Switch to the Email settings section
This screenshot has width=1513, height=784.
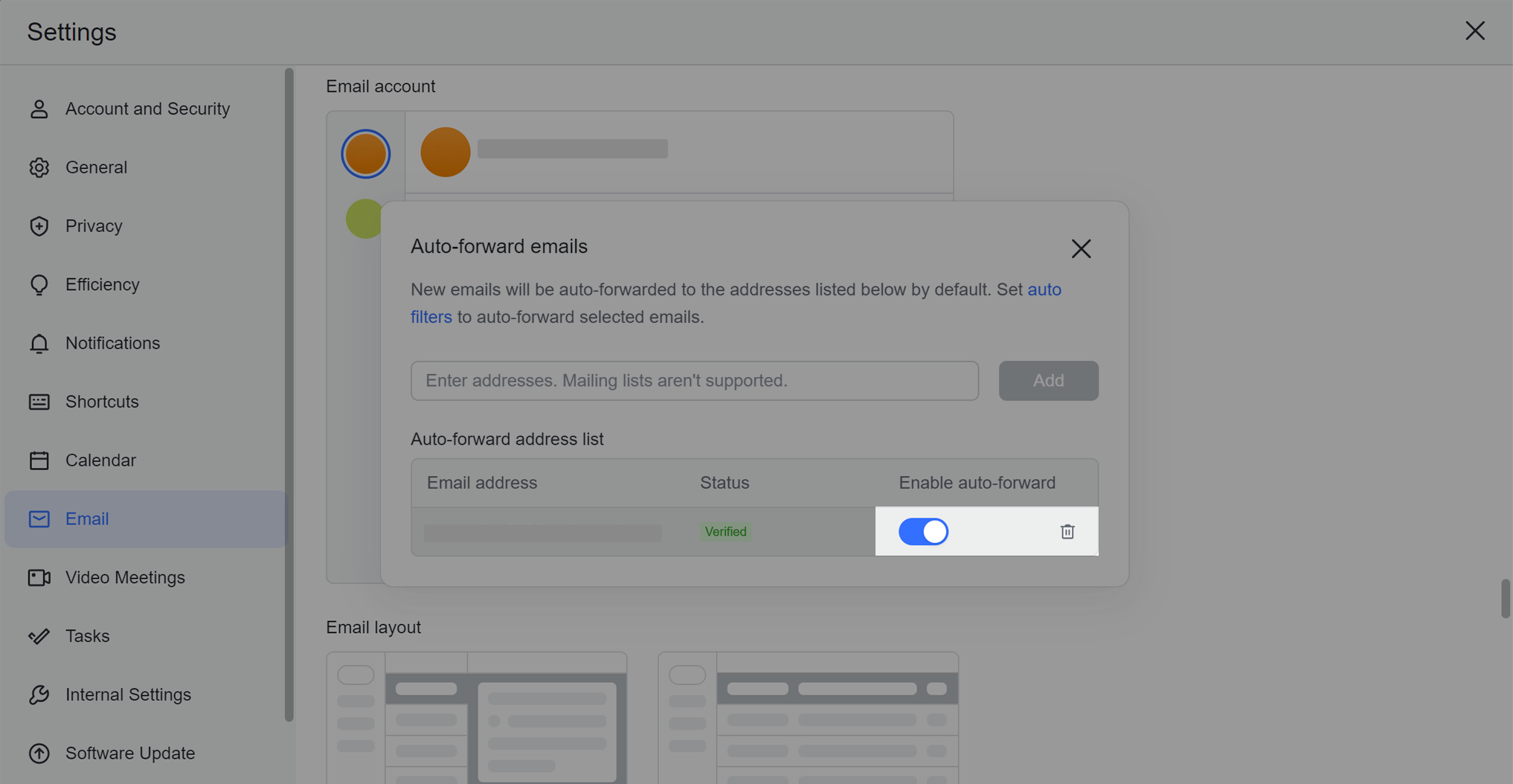pos(86,519)
